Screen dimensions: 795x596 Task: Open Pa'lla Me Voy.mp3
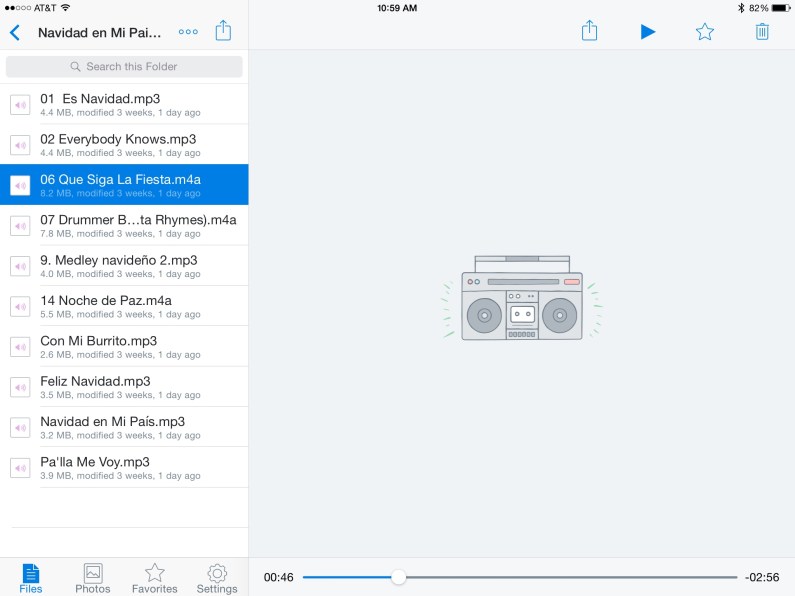coord(124,467)
